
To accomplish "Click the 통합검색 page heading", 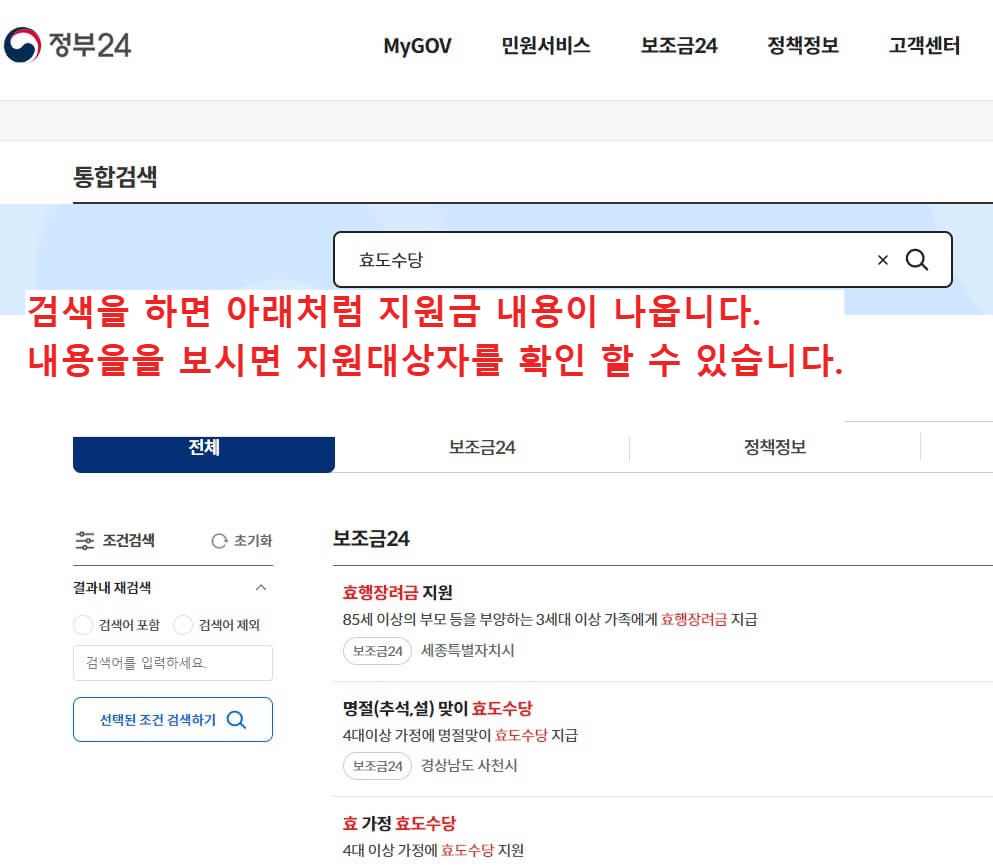I will click(x=115, y=177).
